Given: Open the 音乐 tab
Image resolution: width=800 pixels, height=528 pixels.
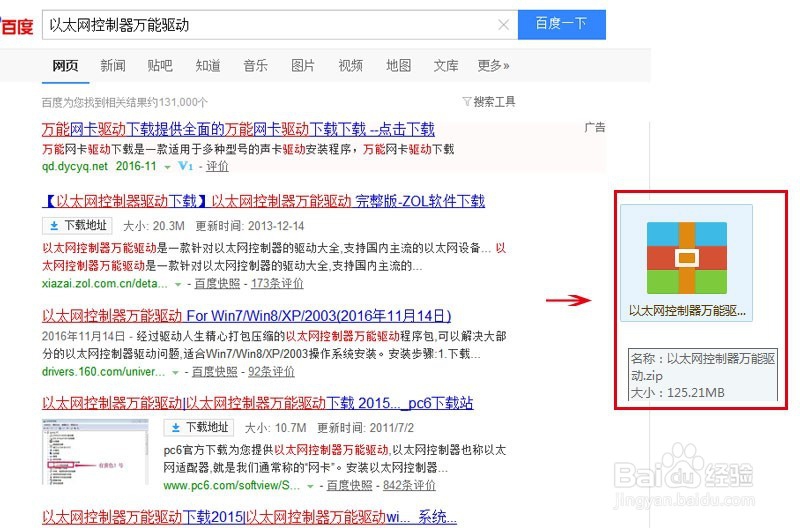Looking at the screenshot, I should click(x=256, y=65).
